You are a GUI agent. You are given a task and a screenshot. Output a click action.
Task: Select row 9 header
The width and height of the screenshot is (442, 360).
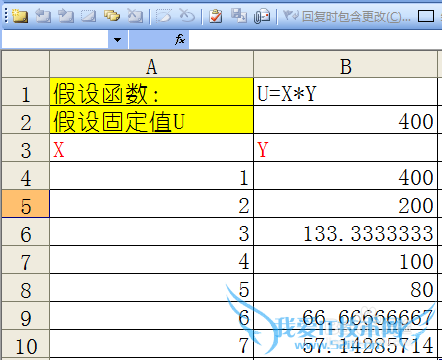click(26, 316)
